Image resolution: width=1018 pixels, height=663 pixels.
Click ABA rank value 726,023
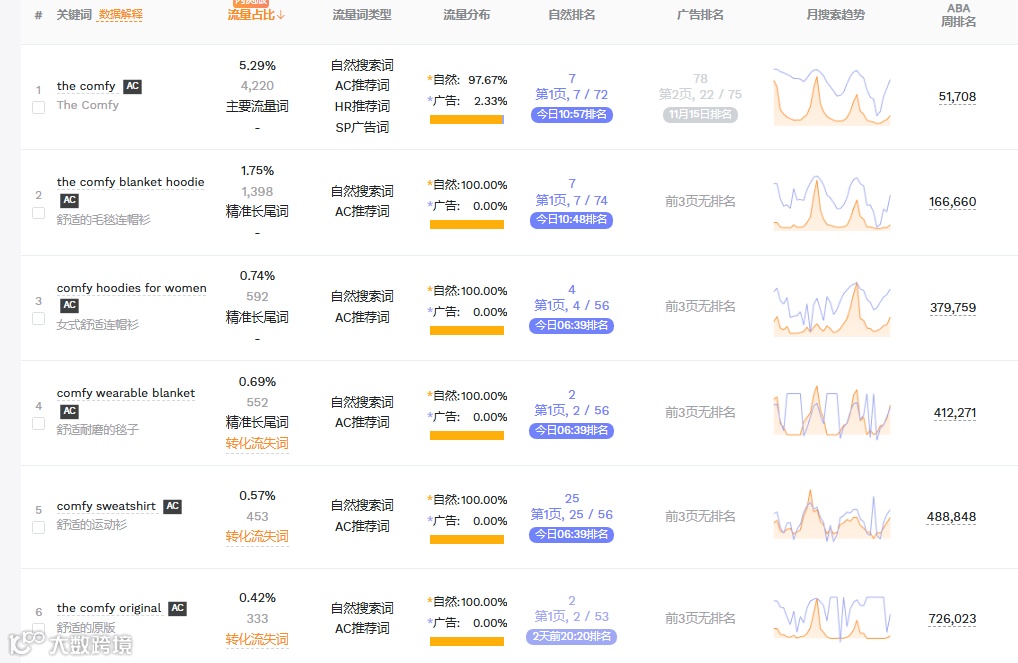point(952,619)
